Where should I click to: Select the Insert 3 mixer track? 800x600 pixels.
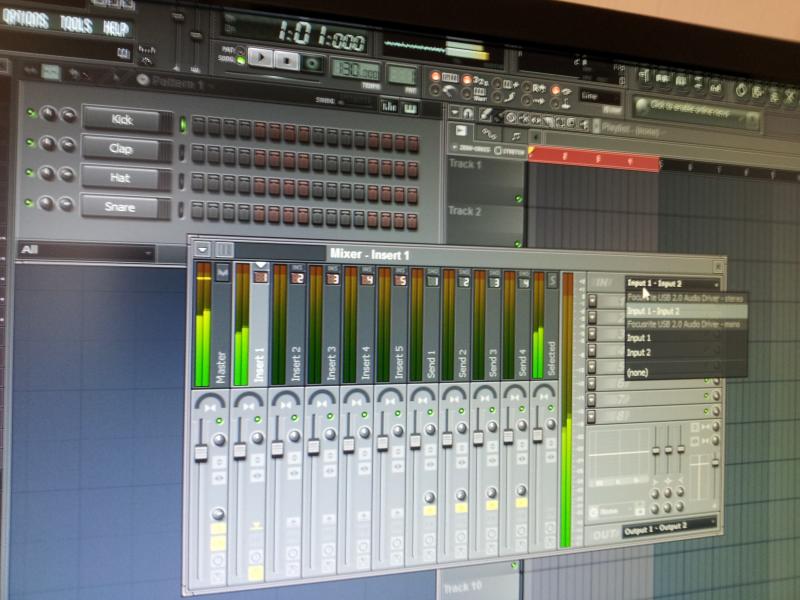click(324, 324)
